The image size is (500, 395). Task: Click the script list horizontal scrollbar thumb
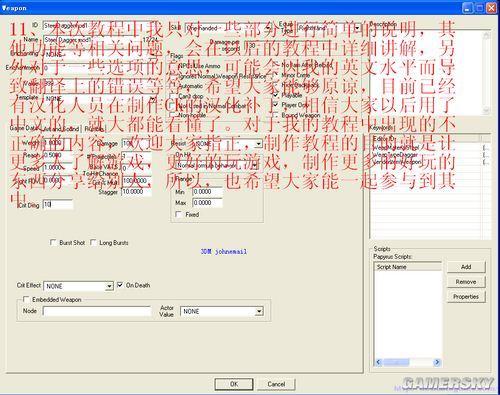(x=396, y=362)
